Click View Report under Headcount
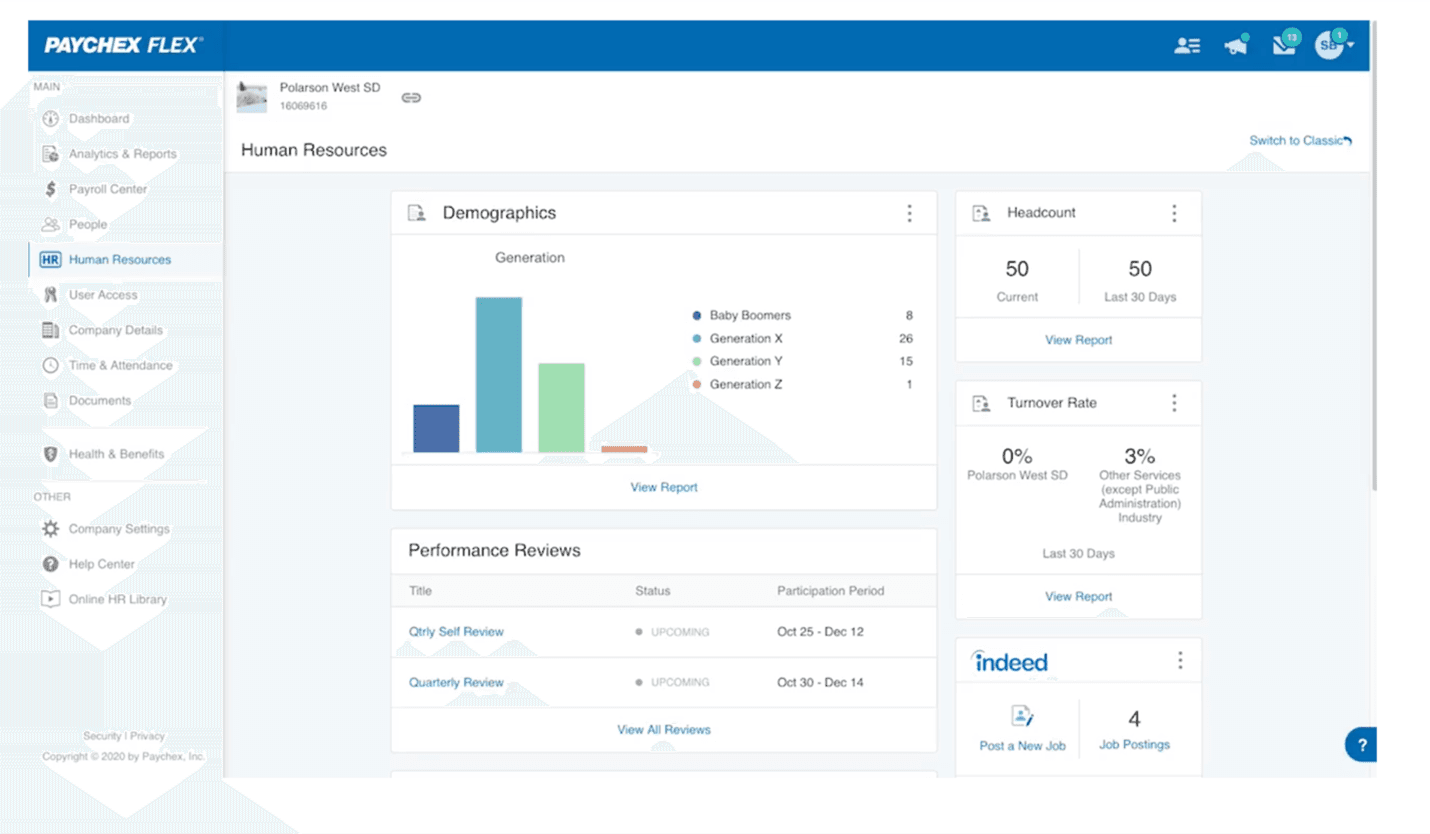 pyautogui.click(x=1079, y=340)
